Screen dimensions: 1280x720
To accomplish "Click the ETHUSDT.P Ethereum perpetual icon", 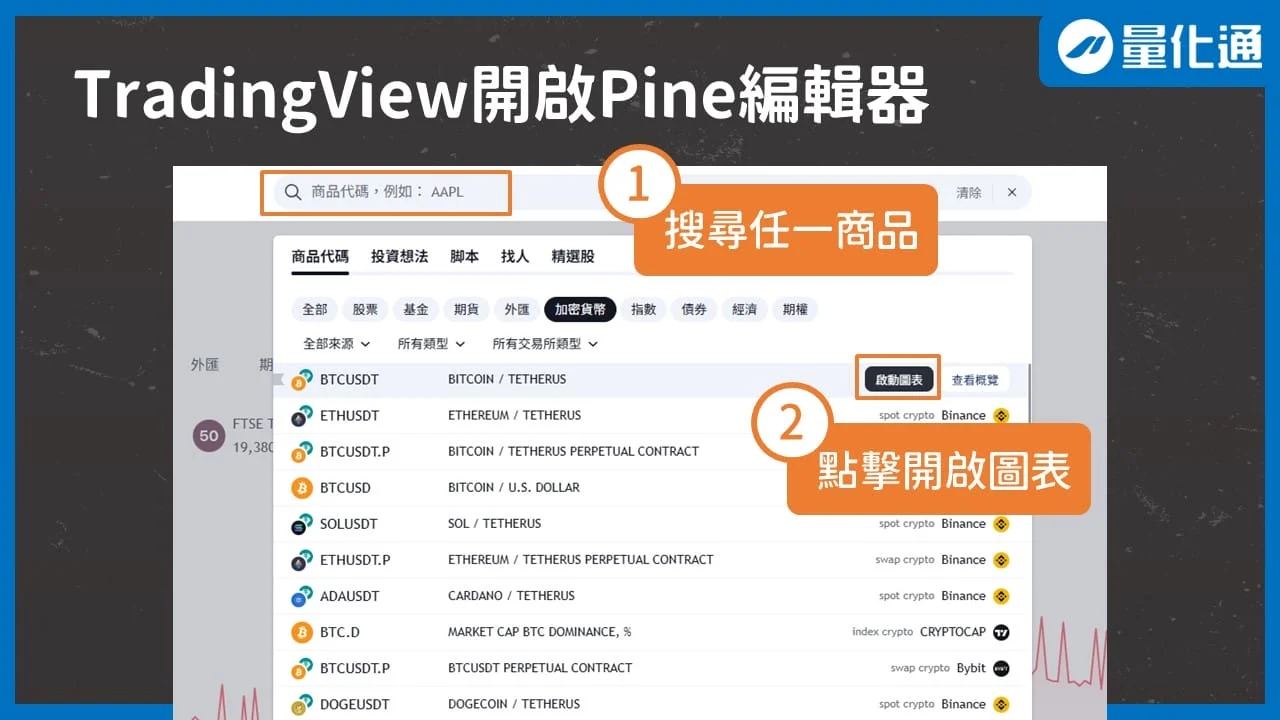I will tap(302, 560).
